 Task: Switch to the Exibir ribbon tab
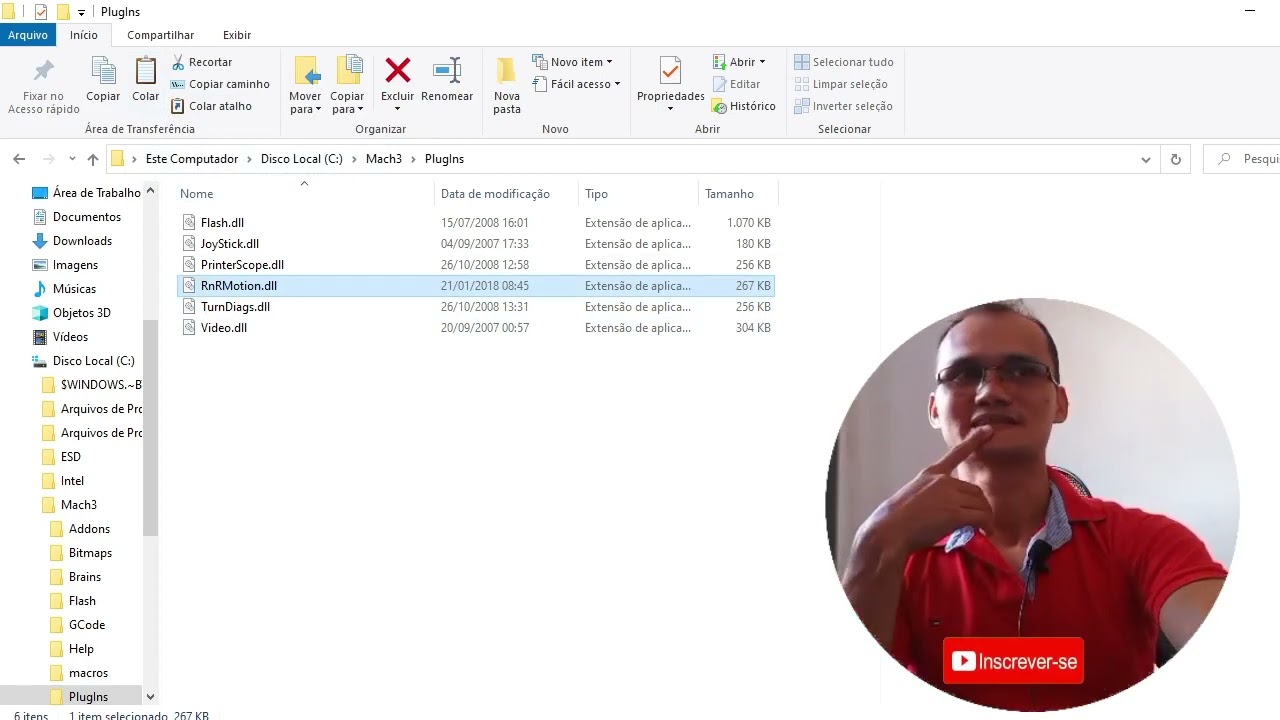(237, 35)
